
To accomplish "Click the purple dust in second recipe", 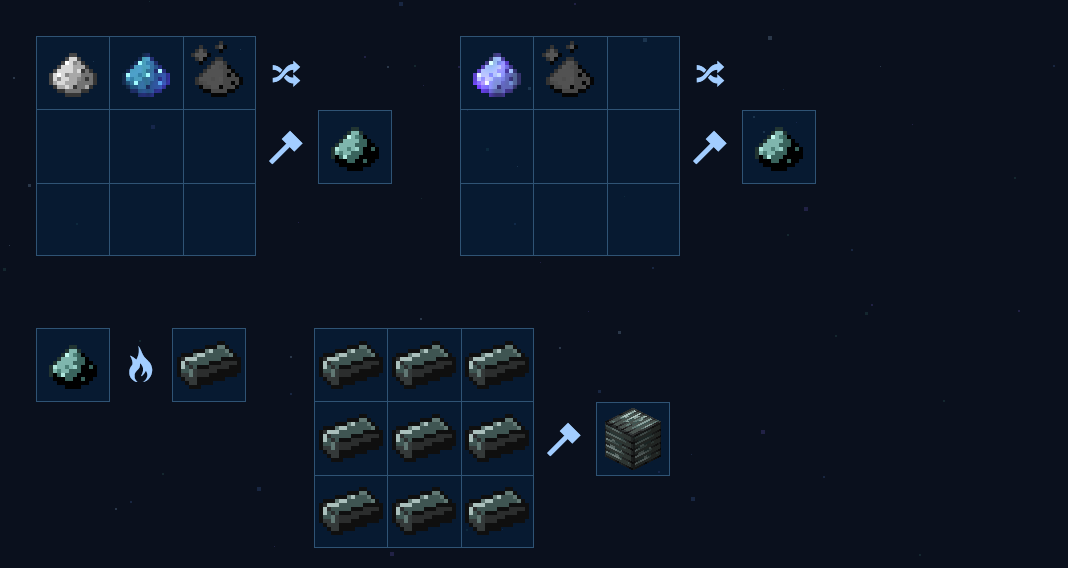I will [x=497, y=74].
